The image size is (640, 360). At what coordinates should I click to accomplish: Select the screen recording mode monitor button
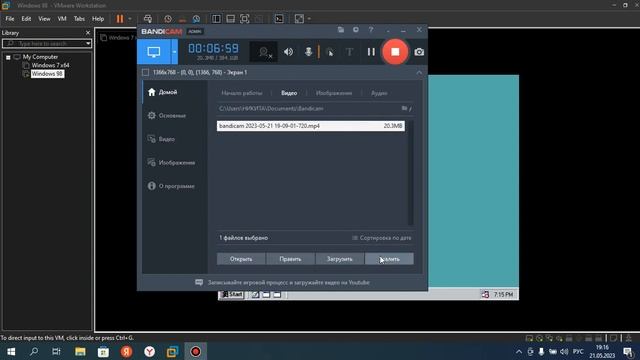click(x=154, y=52)
